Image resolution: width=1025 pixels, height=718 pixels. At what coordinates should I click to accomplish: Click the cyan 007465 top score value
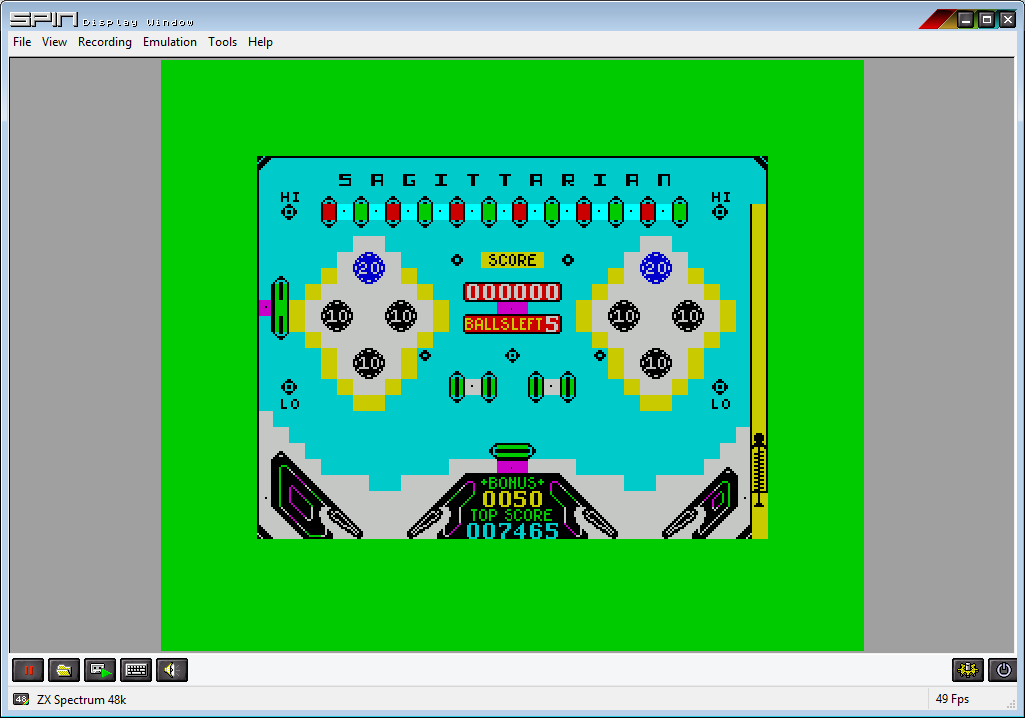click(x=512, y=531)
